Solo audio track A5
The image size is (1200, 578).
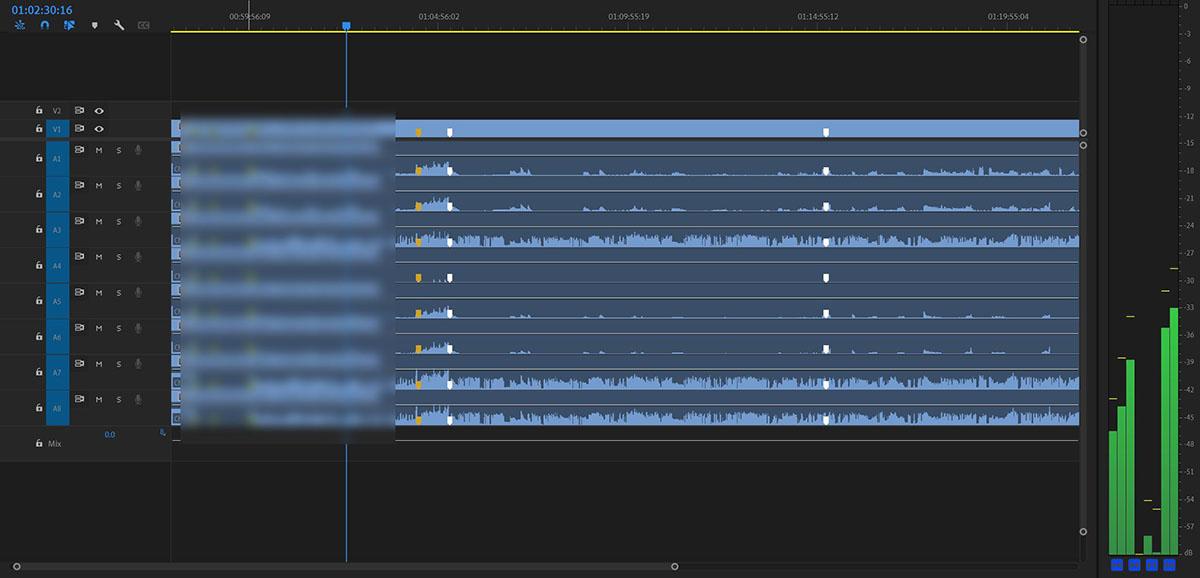[x=118, y=292]
